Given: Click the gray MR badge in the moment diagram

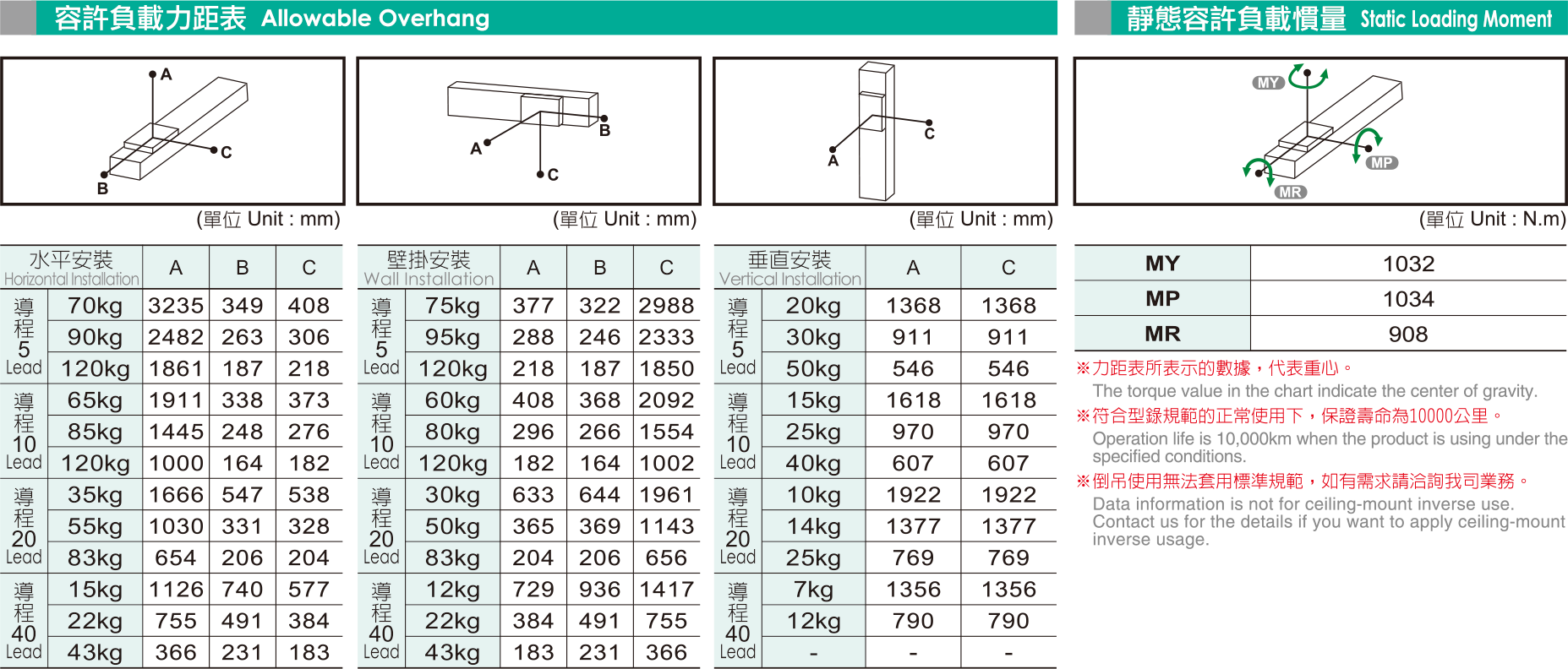Looking at the screenshot, I should coord(1290,193).
